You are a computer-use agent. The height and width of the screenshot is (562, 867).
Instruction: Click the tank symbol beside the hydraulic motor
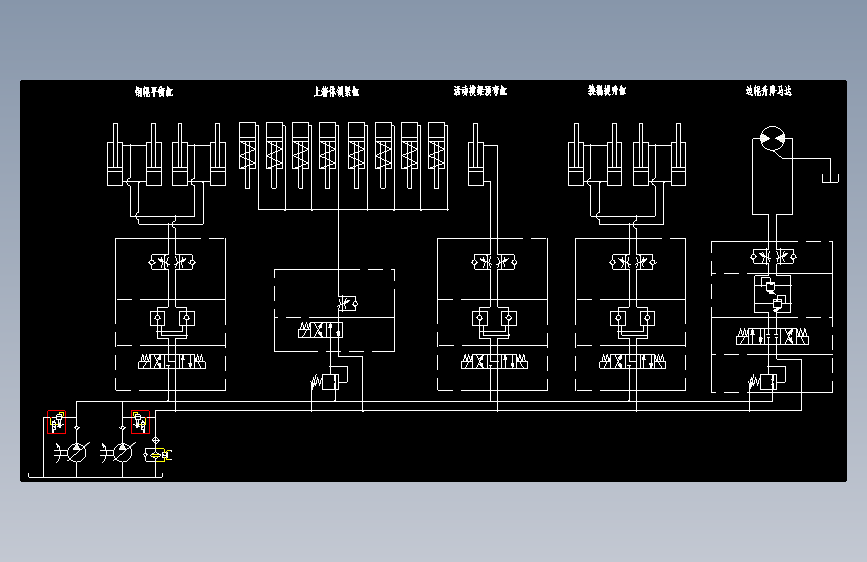830,178
